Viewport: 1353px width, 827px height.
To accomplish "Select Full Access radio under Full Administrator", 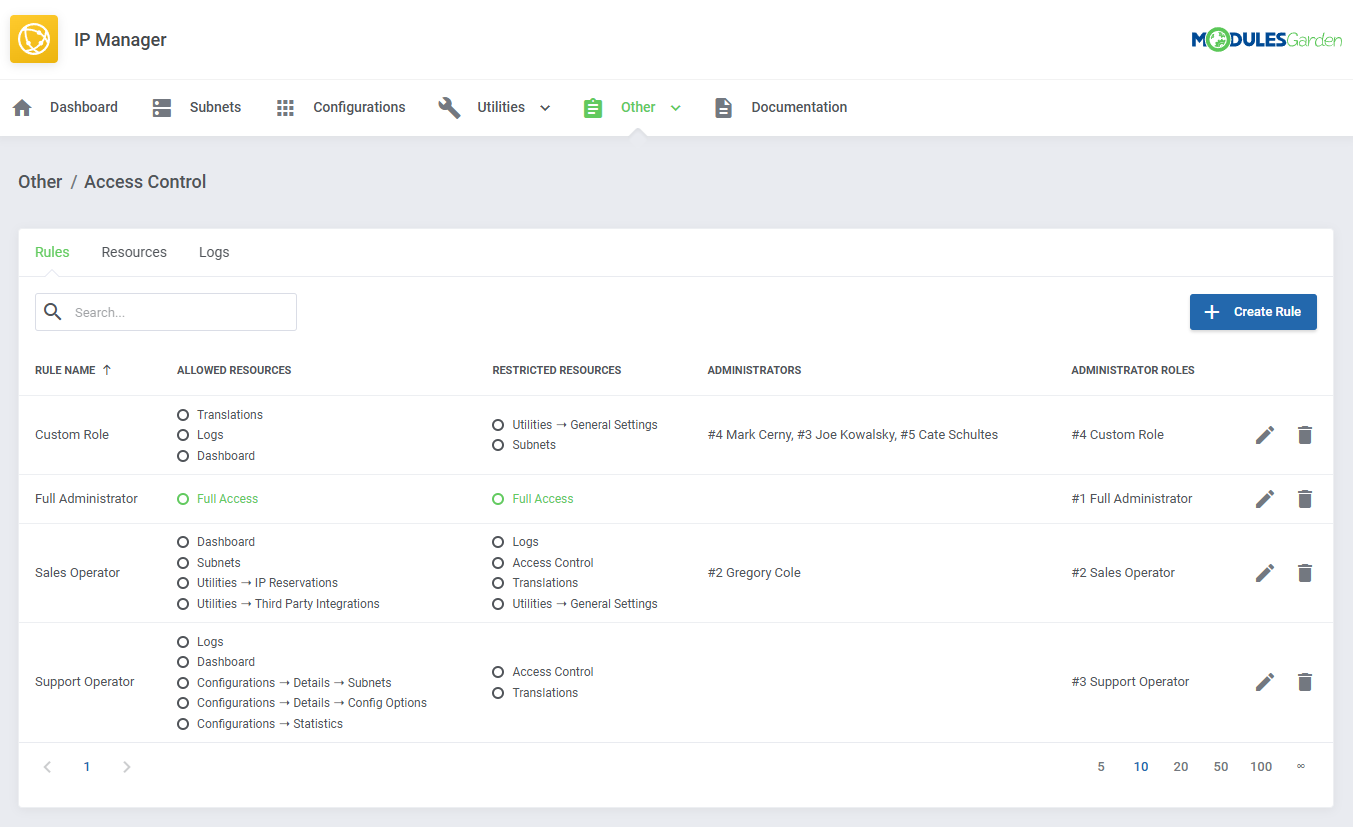I will (x=182, y=498).
